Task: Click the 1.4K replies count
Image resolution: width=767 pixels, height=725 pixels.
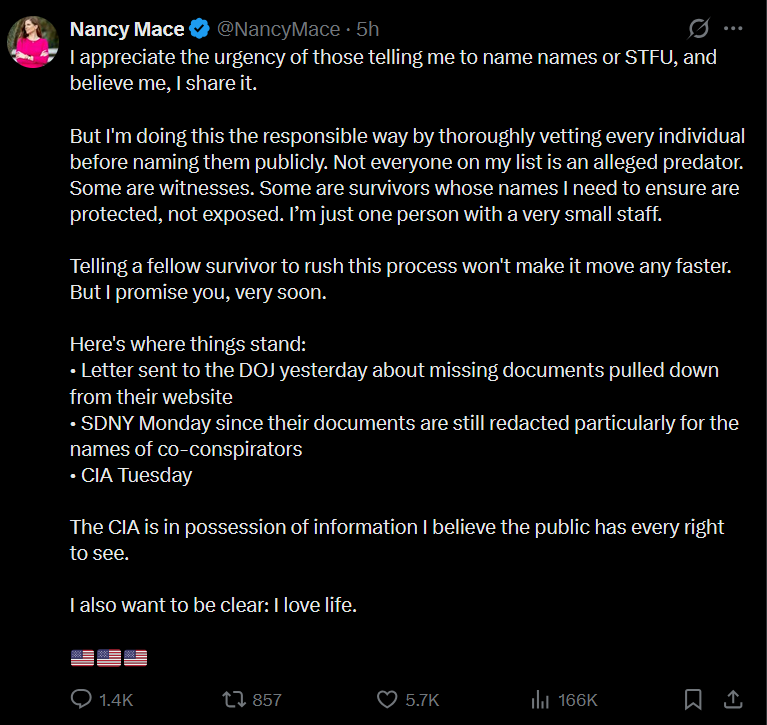Action: 116,700
